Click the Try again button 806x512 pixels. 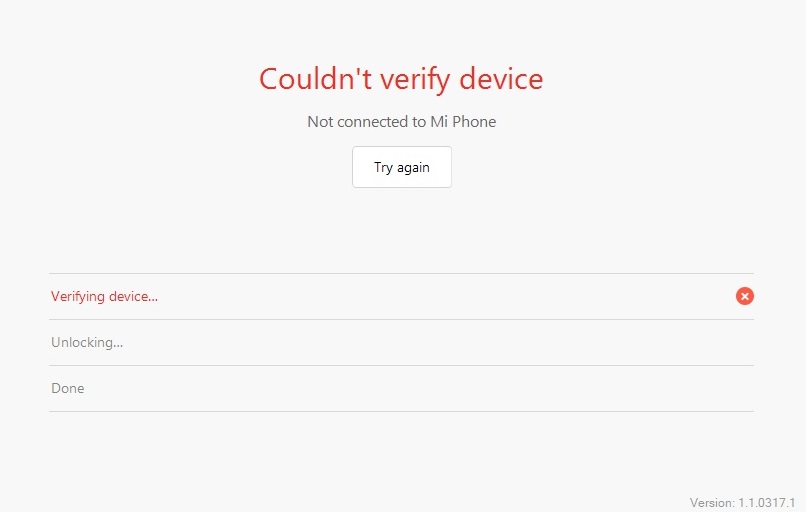pos(401,167)
